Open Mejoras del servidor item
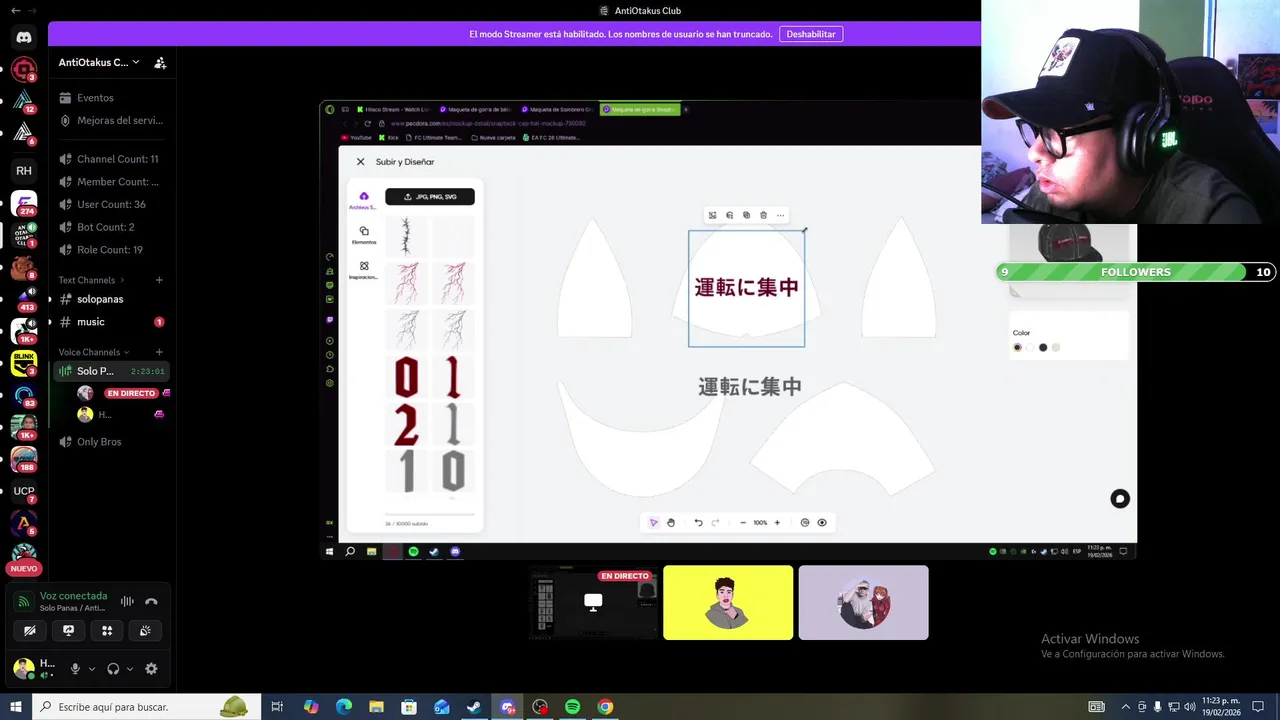Image resolution: width=1280 pixels, height=720 pixels. 112,120
